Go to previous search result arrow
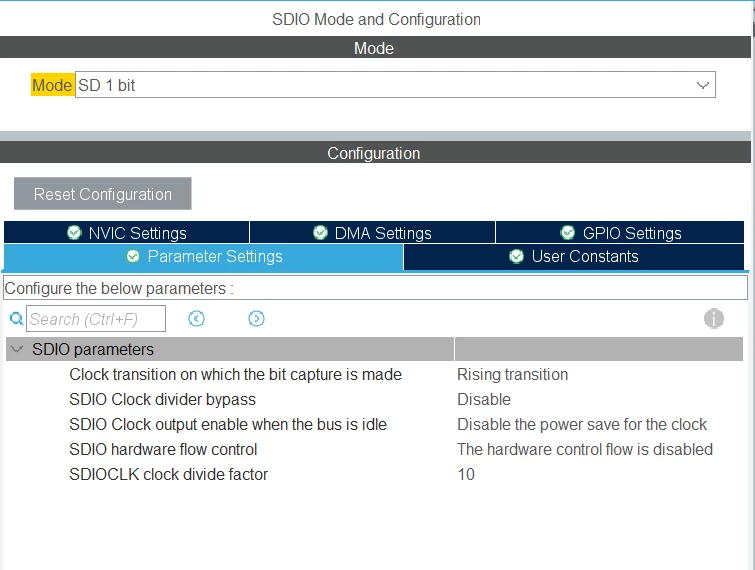This screenshot has height=570, width=755. [x=196, y=319]
